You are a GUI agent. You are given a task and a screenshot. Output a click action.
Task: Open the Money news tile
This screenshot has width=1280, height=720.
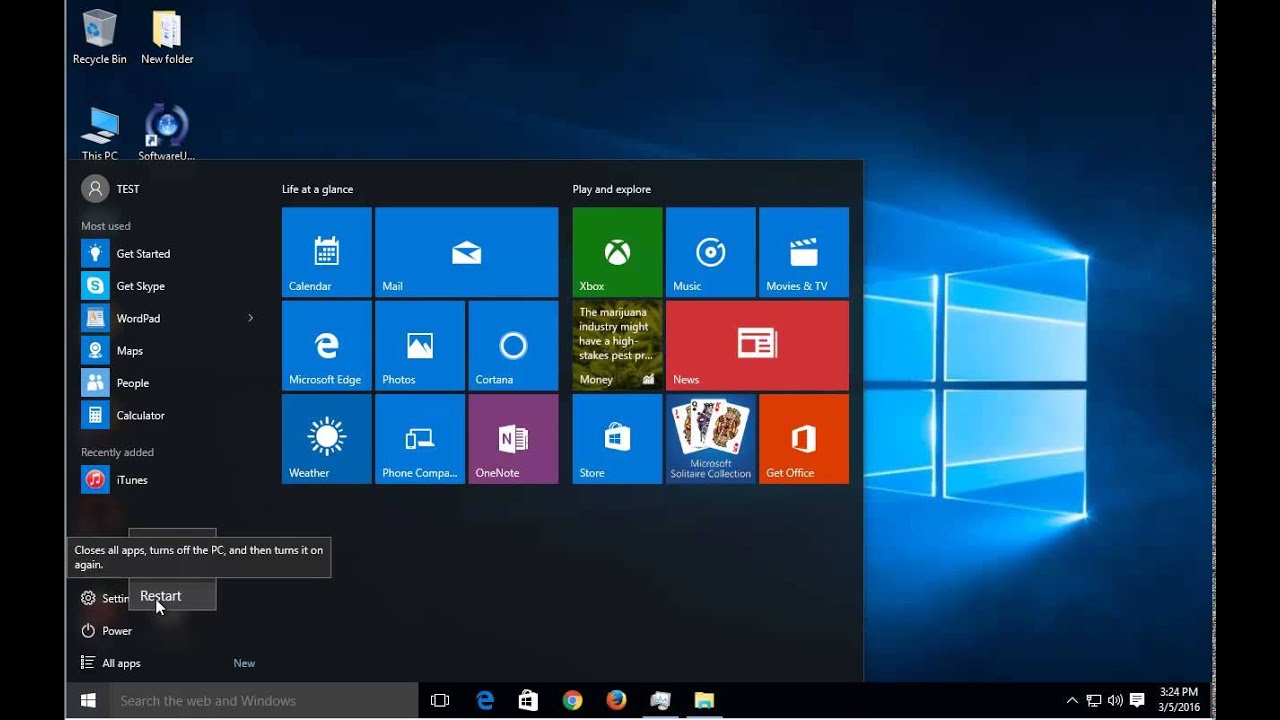click(617, 345)
